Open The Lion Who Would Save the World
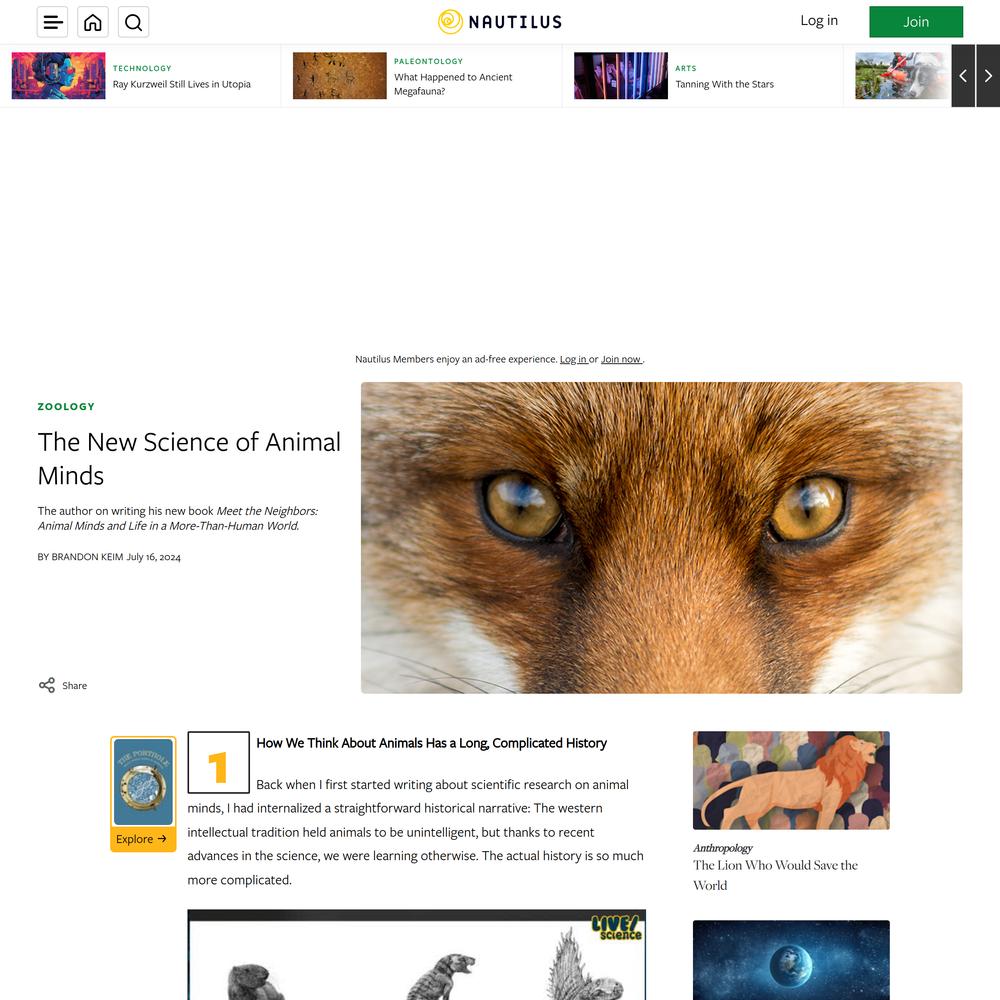Image resolution: width=1000 pixels, height=1000 pixels. click(775, 875)
